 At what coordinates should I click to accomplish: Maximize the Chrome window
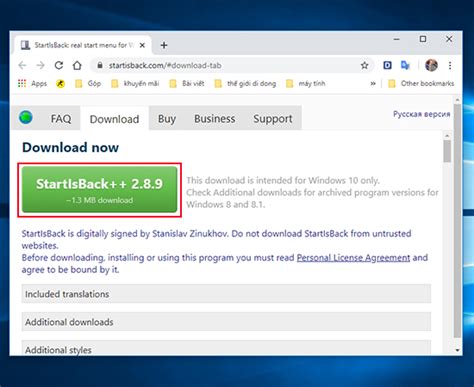click(423, 39)
